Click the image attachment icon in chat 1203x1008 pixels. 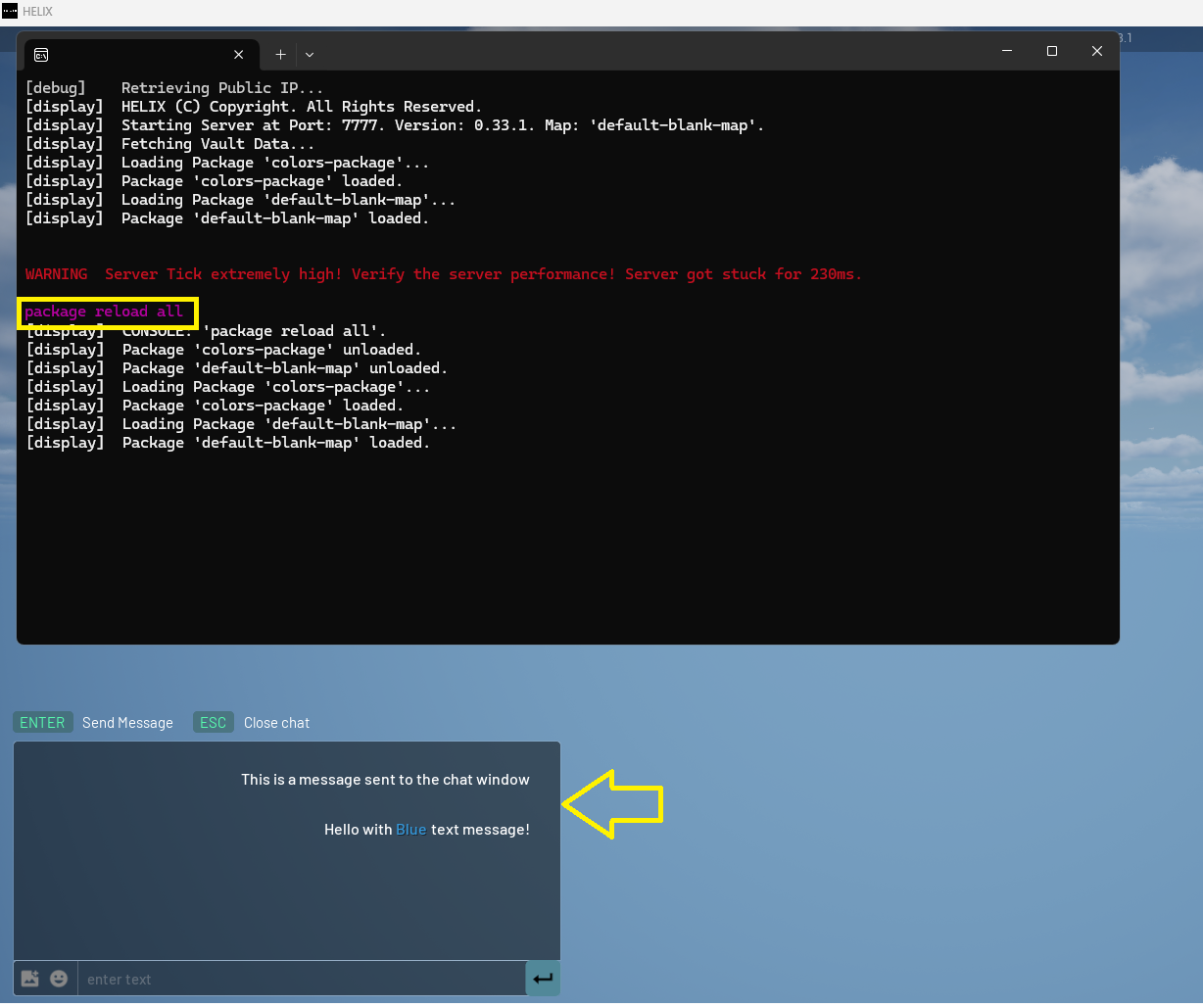coord(30,979)
